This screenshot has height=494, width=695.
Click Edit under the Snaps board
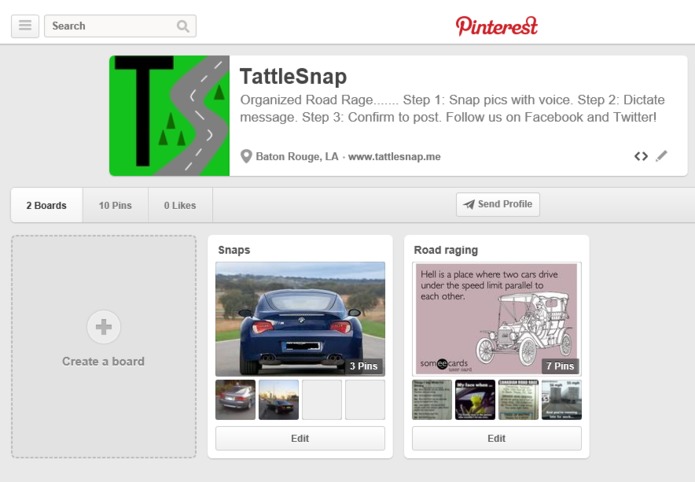coord(300,439)
